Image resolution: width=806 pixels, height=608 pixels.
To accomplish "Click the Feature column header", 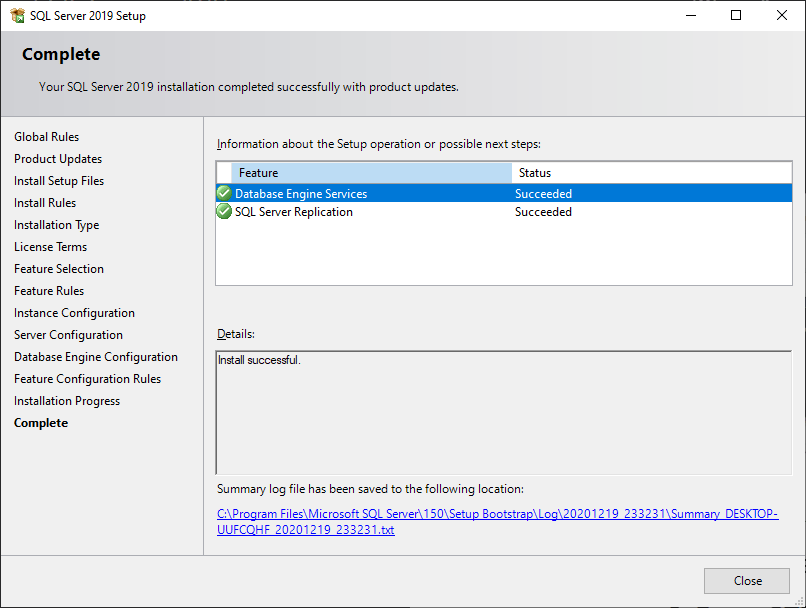I will click(x=370, y=173).
